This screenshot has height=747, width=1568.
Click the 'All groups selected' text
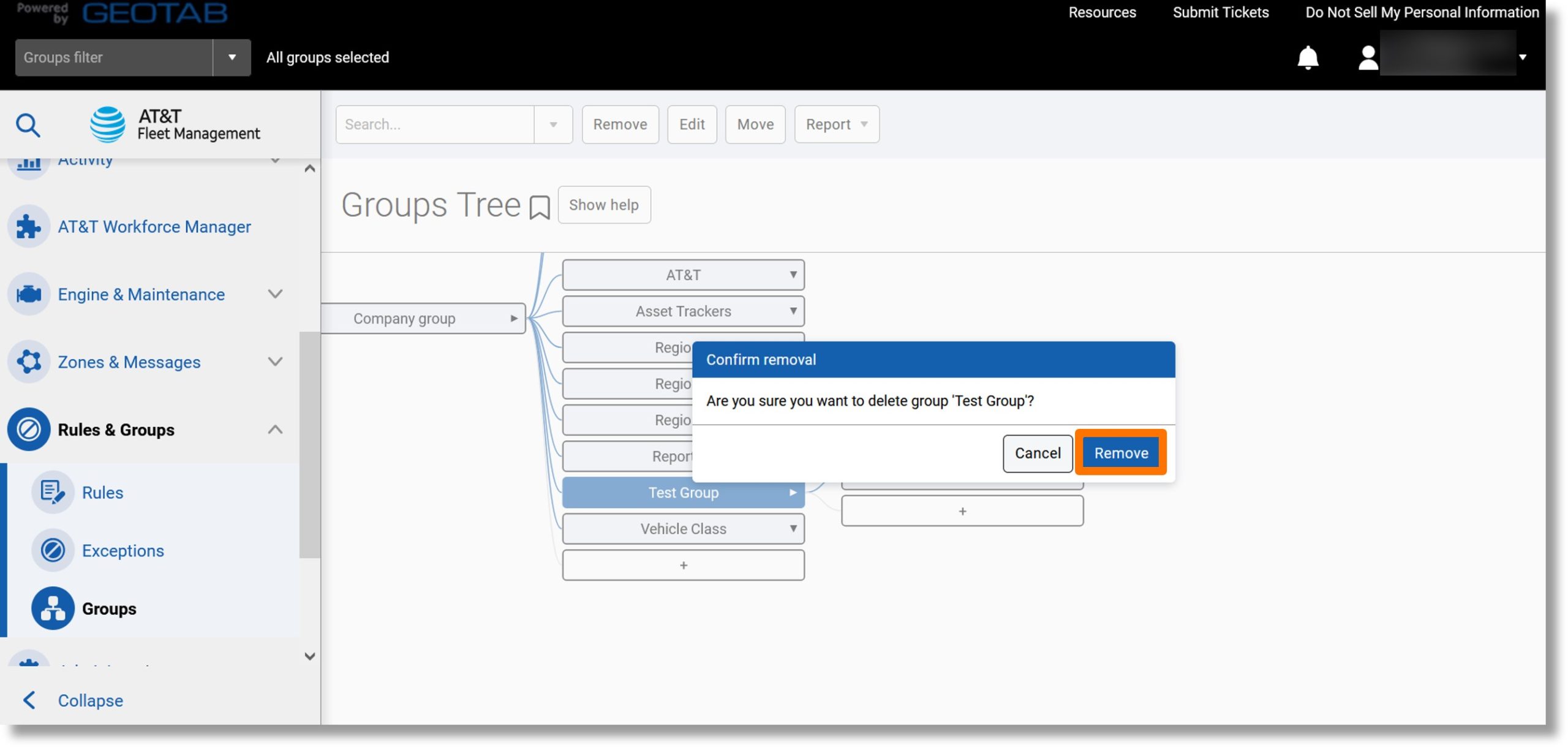327,58
